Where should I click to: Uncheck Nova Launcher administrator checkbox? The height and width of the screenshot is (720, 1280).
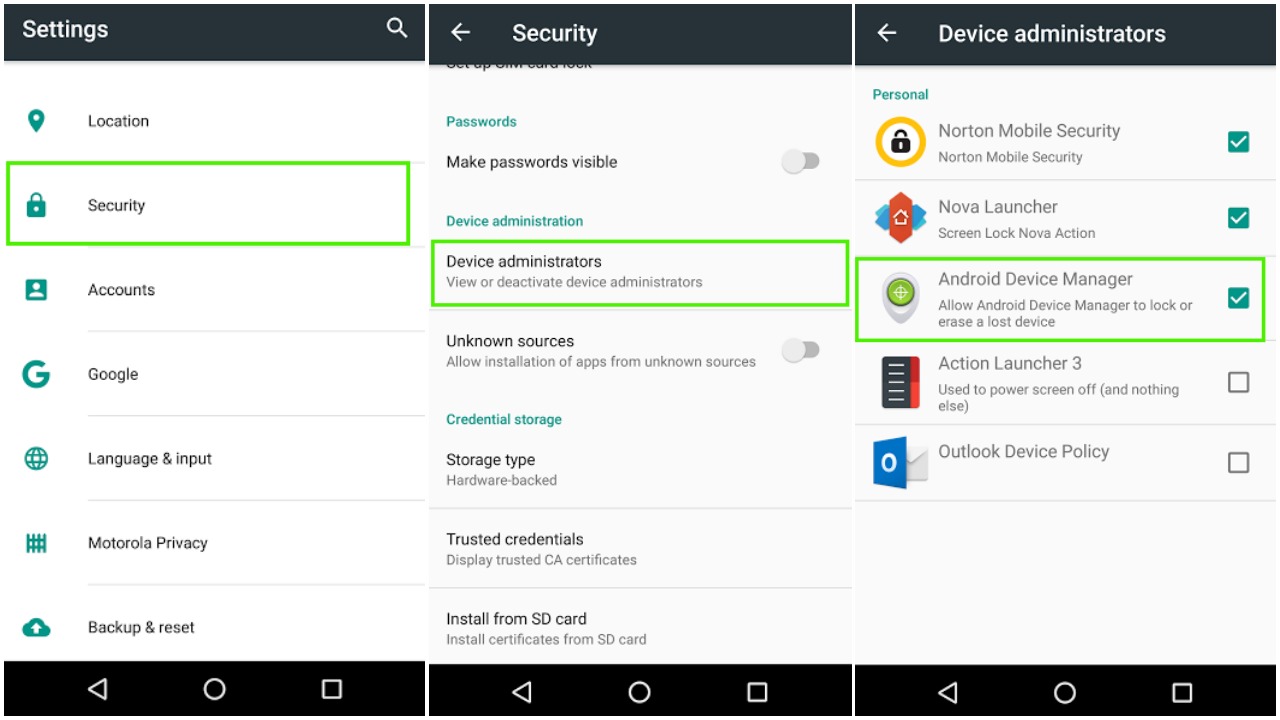click(1238, 217)
